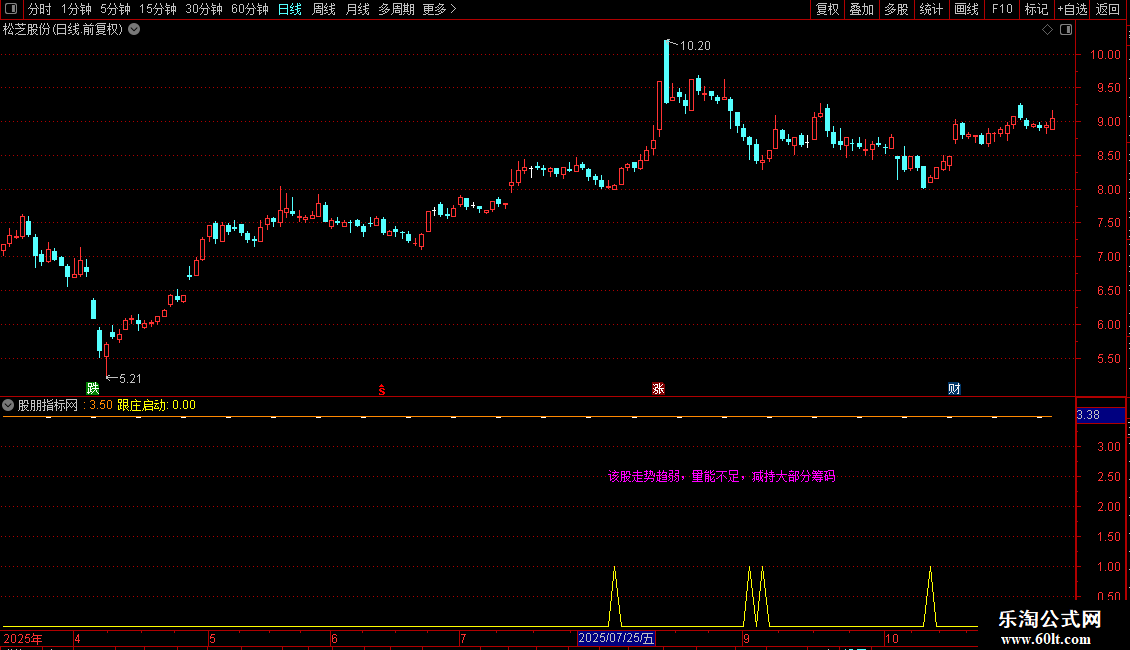Expand the 更多 periods menu
1130x650 pixels.
click(439, 9)
